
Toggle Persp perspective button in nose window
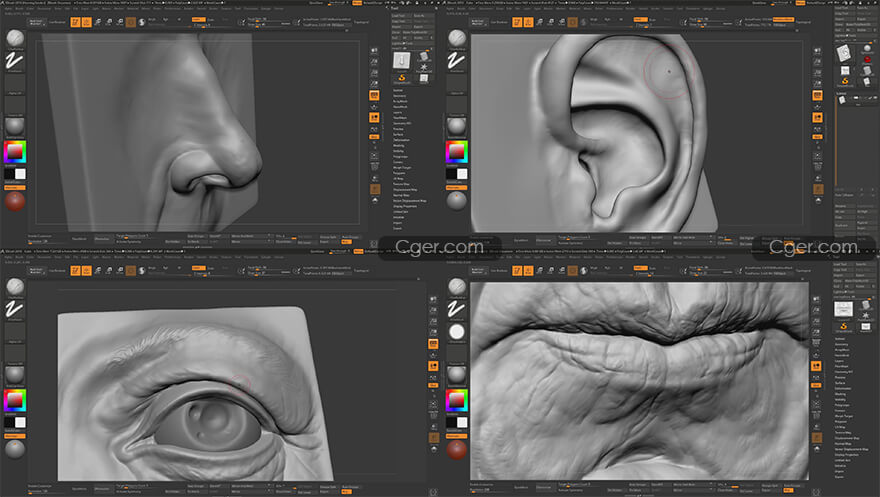click(x=374, y=94)
